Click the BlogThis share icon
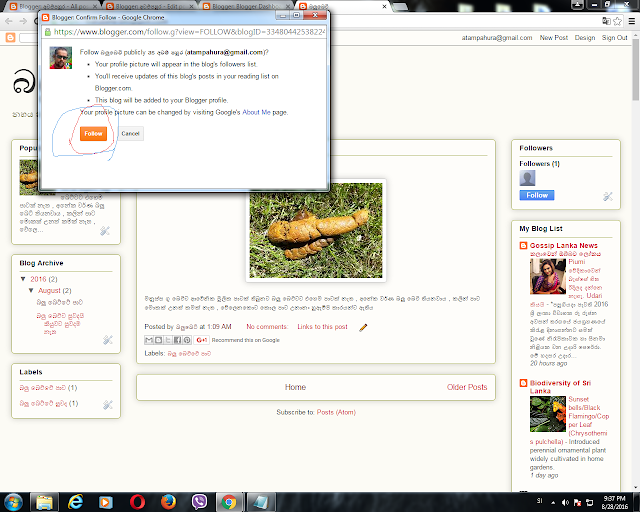Screen dimensions: 640x512 [158, 340]
